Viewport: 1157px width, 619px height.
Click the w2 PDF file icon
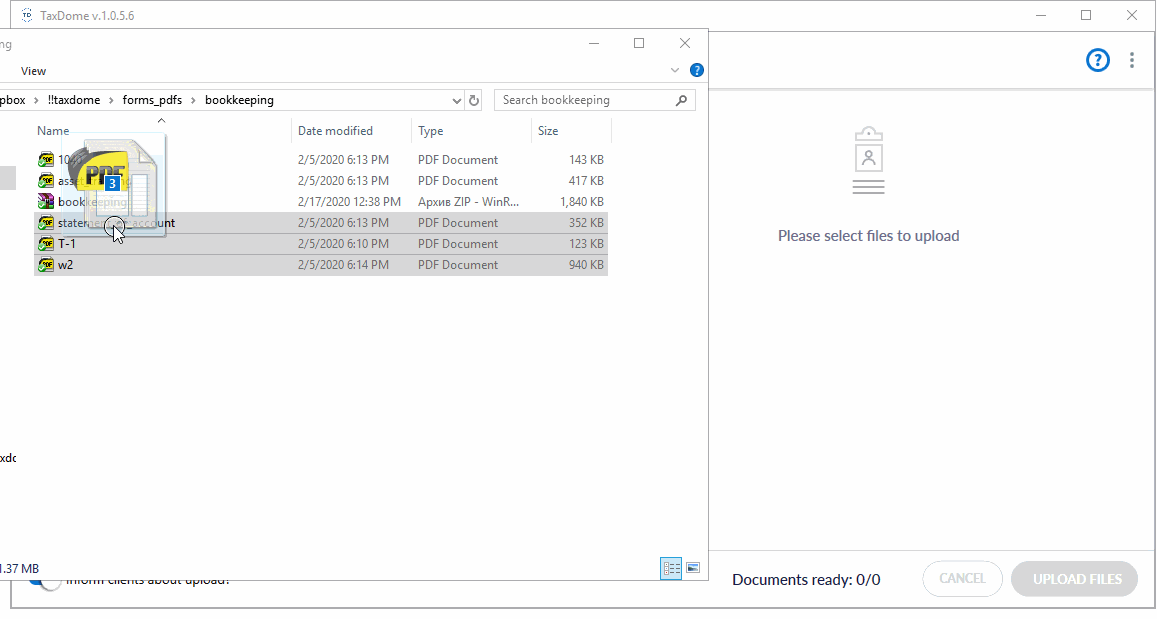(46, 265)
